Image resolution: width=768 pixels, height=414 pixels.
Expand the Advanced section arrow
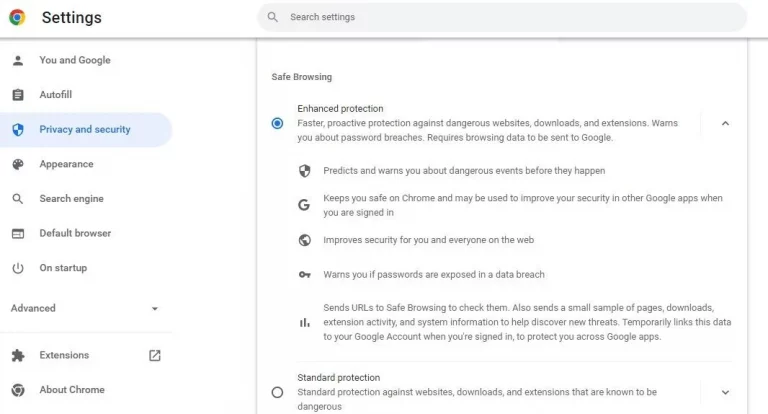155,309
